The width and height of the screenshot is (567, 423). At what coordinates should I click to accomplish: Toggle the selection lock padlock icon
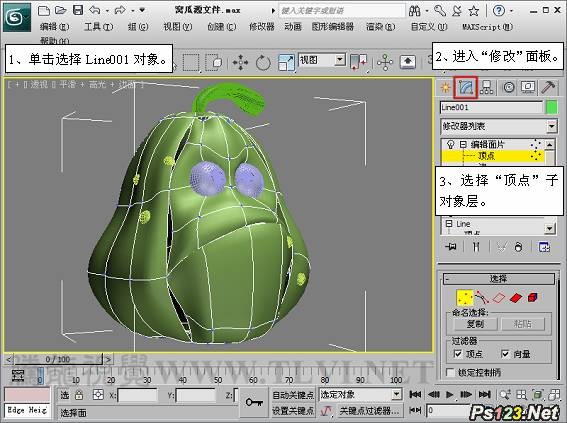[x=79, y=395]
